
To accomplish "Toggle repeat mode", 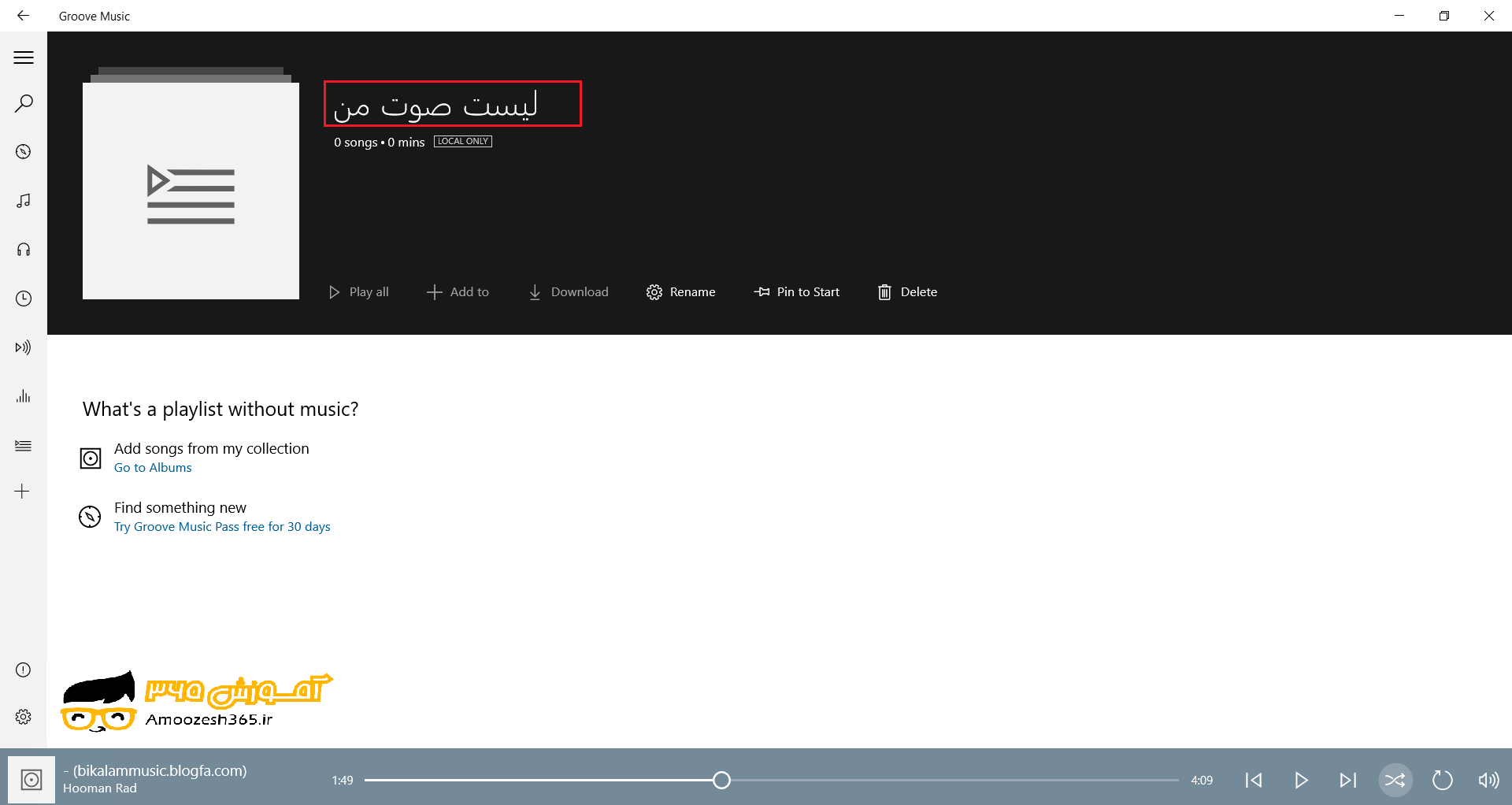I will coord(1442,780).
